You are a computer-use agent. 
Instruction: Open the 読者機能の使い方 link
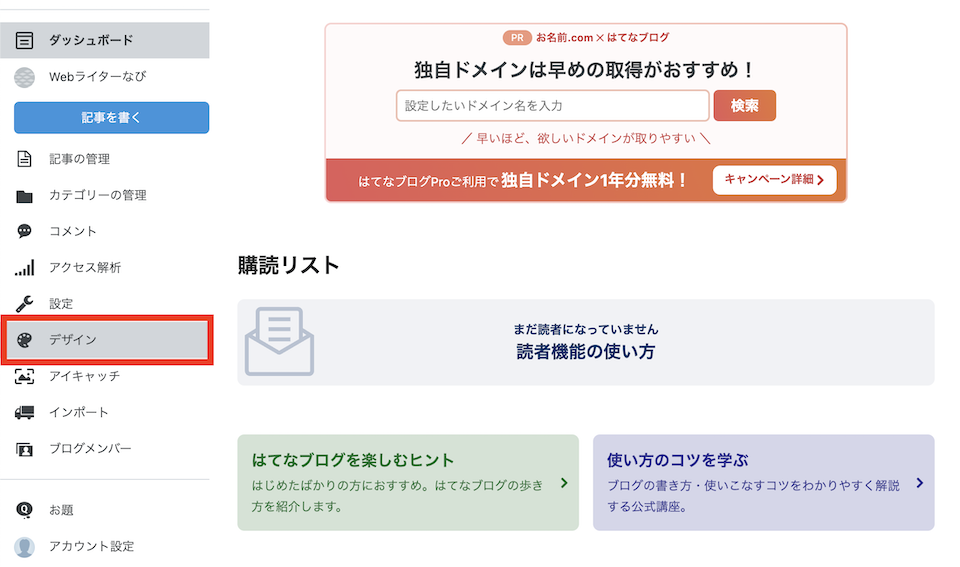[x=586, y=351]
